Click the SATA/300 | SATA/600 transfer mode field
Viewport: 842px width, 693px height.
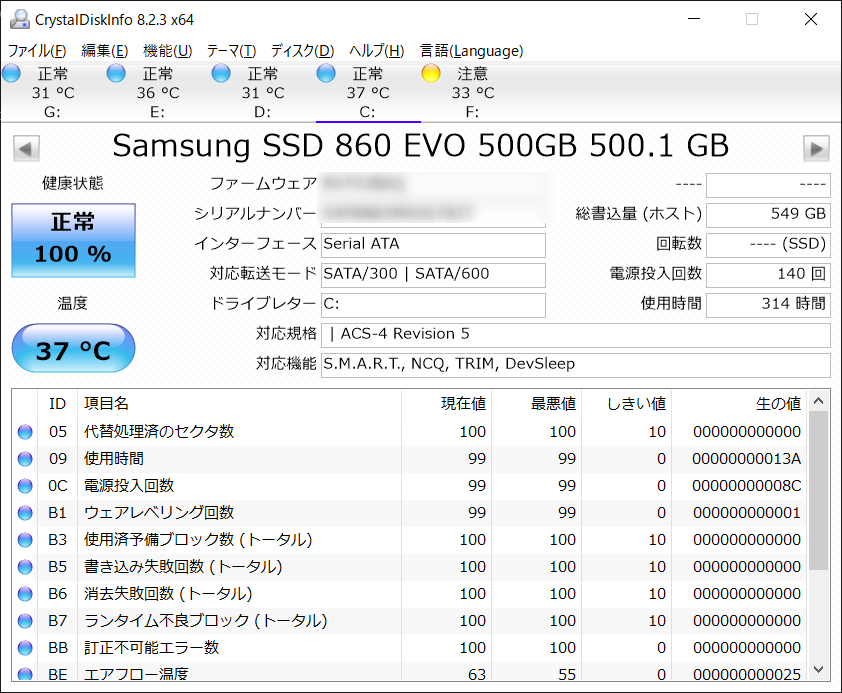pyautogui.click(x=433, y=274)
